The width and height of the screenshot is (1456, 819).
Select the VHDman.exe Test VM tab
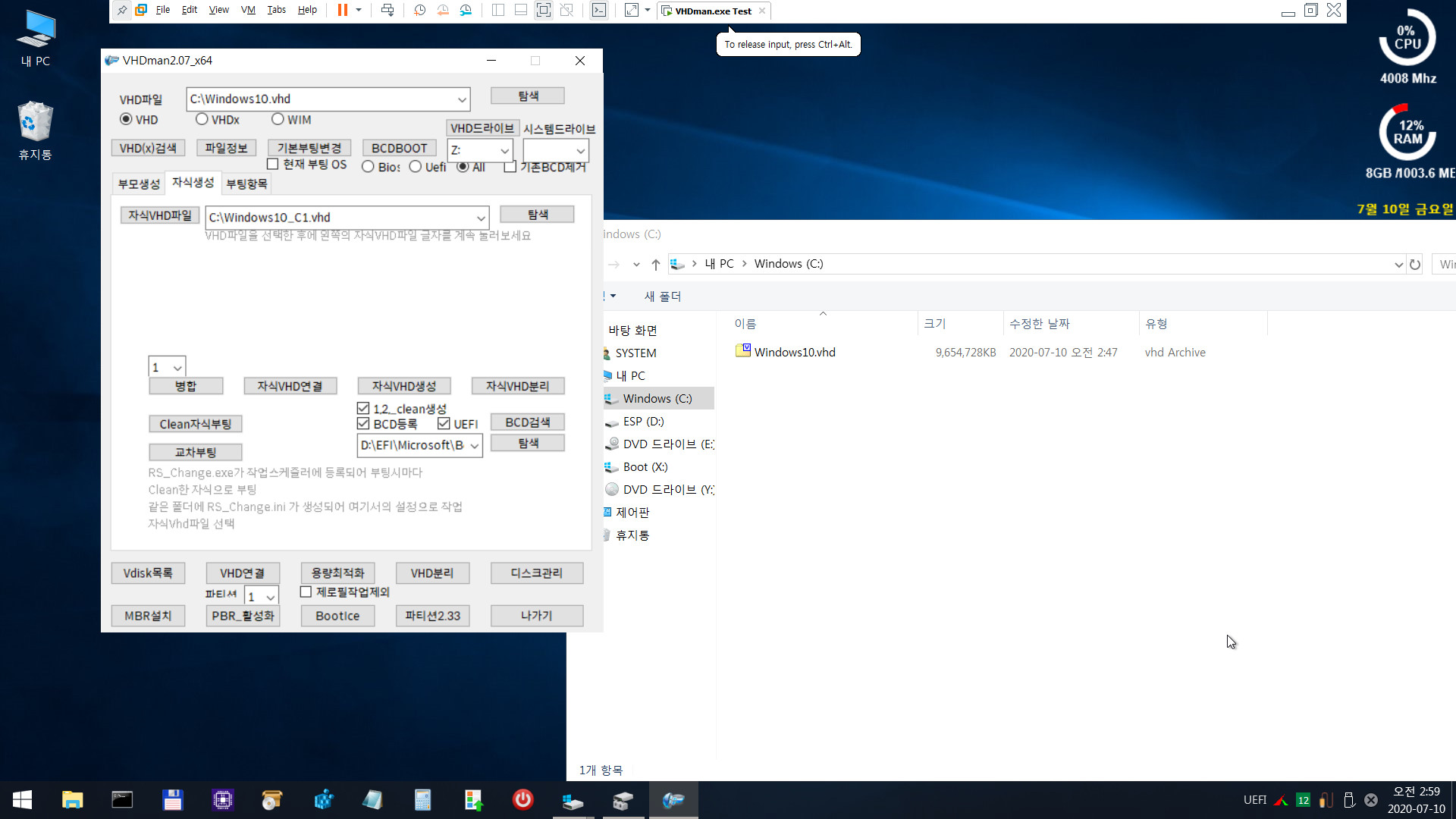pyautogui.click(x=714, y=11)
